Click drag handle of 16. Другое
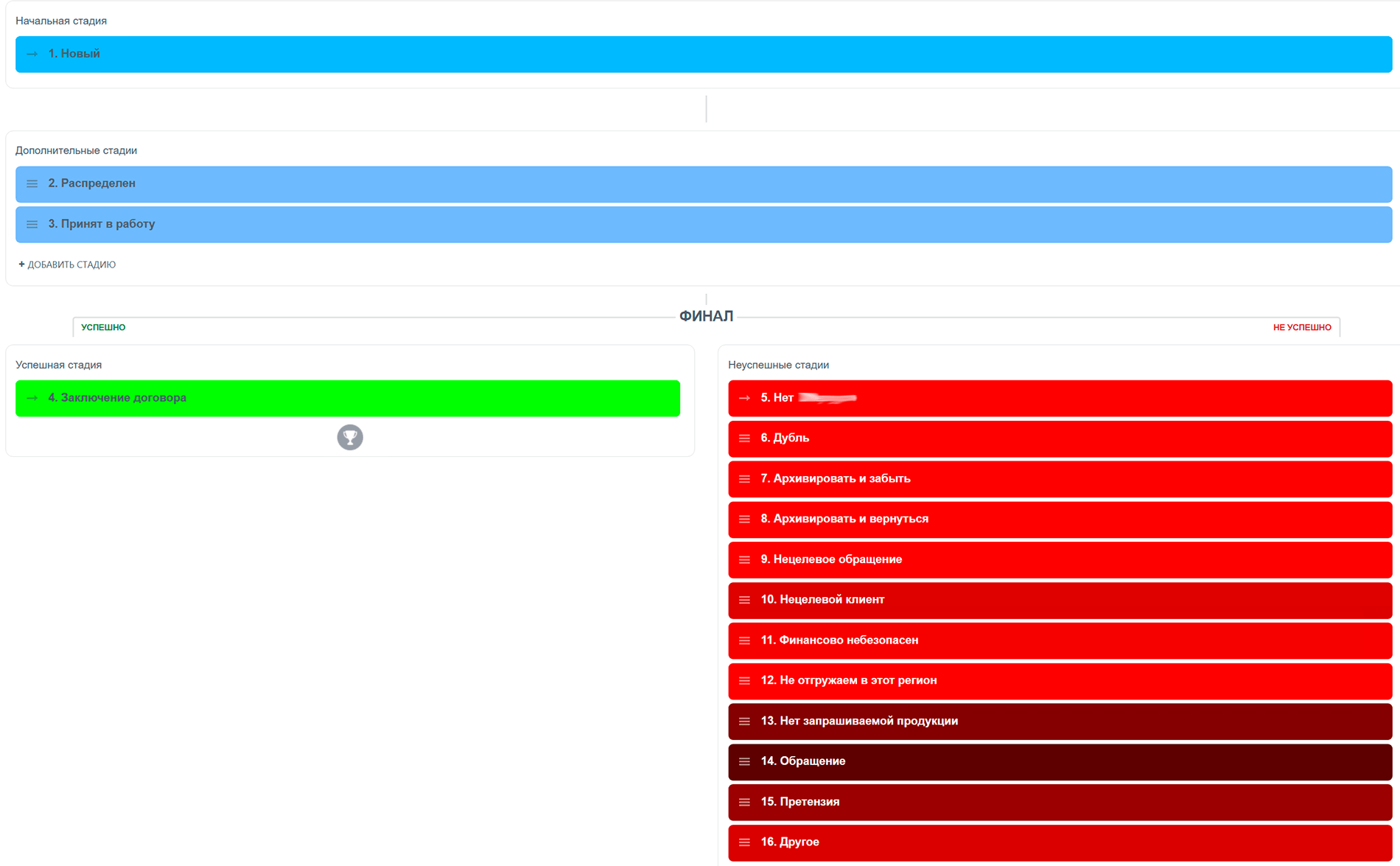The image size is (1400, 866). tap(744, 842)
